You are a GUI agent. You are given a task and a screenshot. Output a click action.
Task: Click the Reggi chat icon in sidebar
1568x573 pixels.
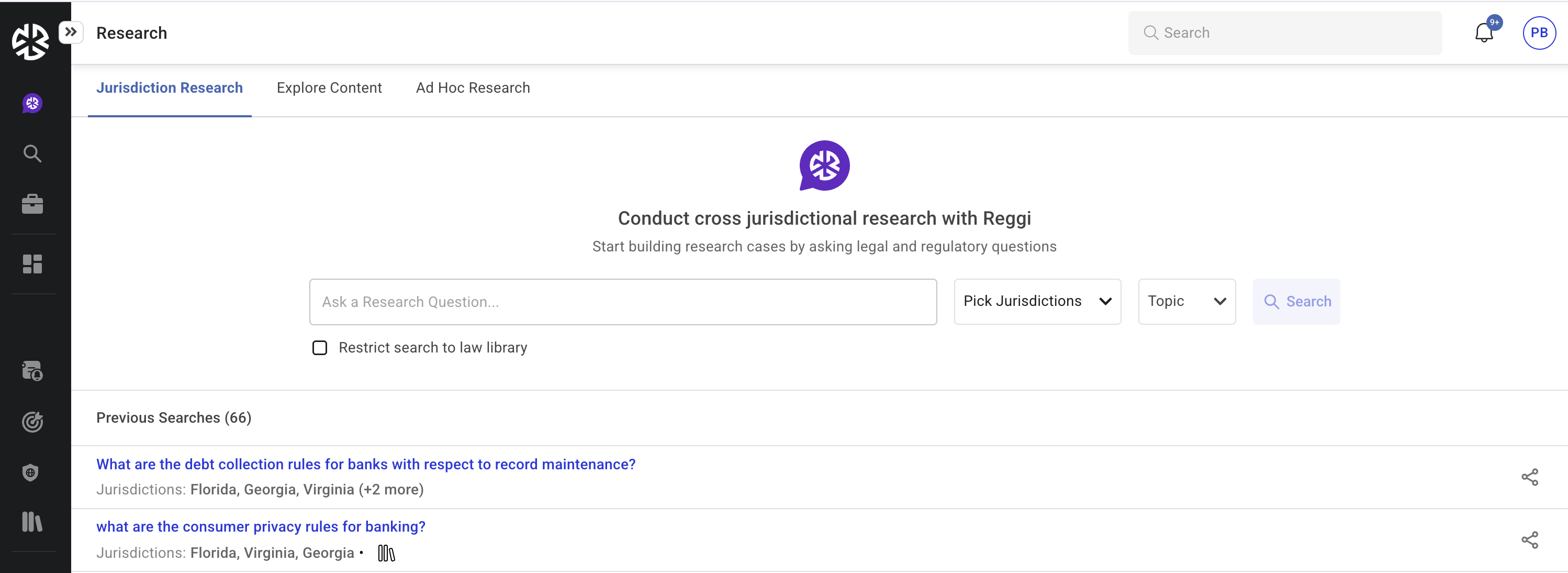coord(32,104)
